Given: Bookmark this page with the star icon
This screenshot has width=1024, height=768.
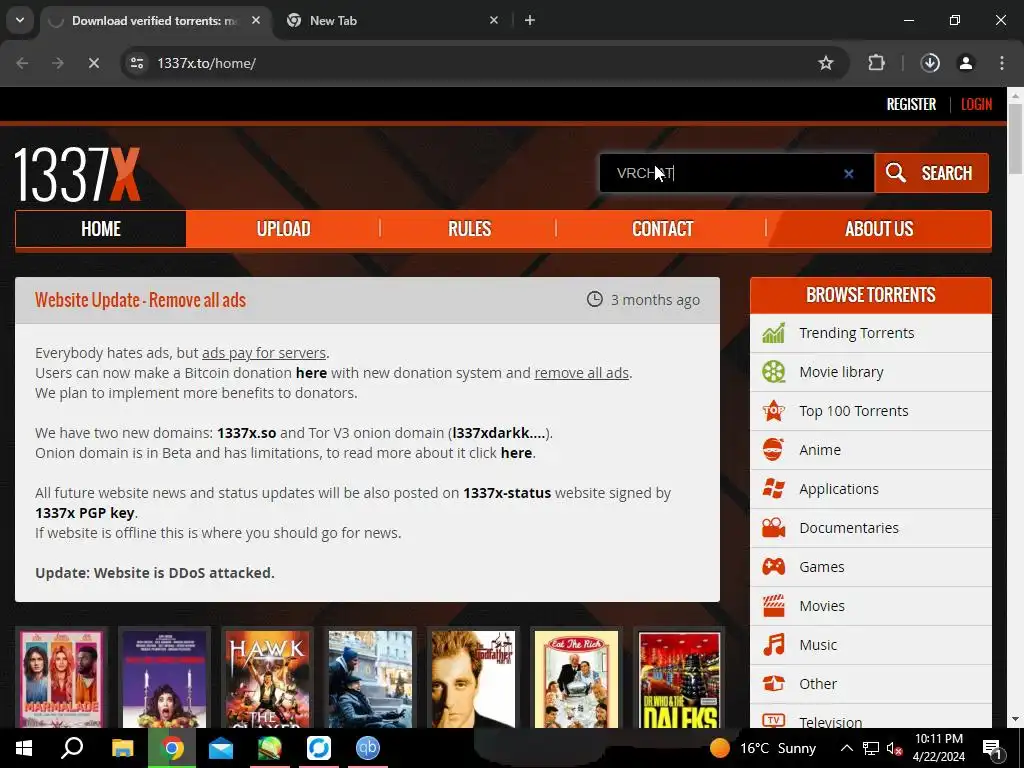Looking at the screenshot, I should click(x=825, y=63).
